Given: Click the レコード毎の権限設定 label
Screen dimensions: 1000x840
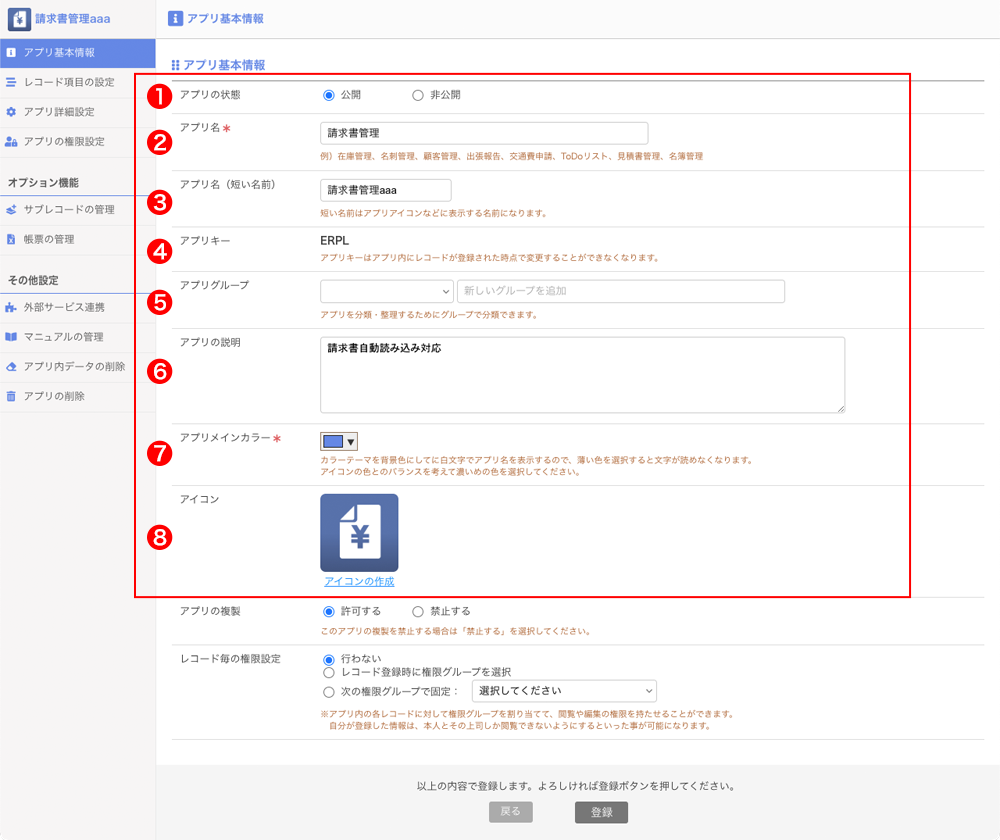Looking at the screenshot, I should click(x=230, y=659).
